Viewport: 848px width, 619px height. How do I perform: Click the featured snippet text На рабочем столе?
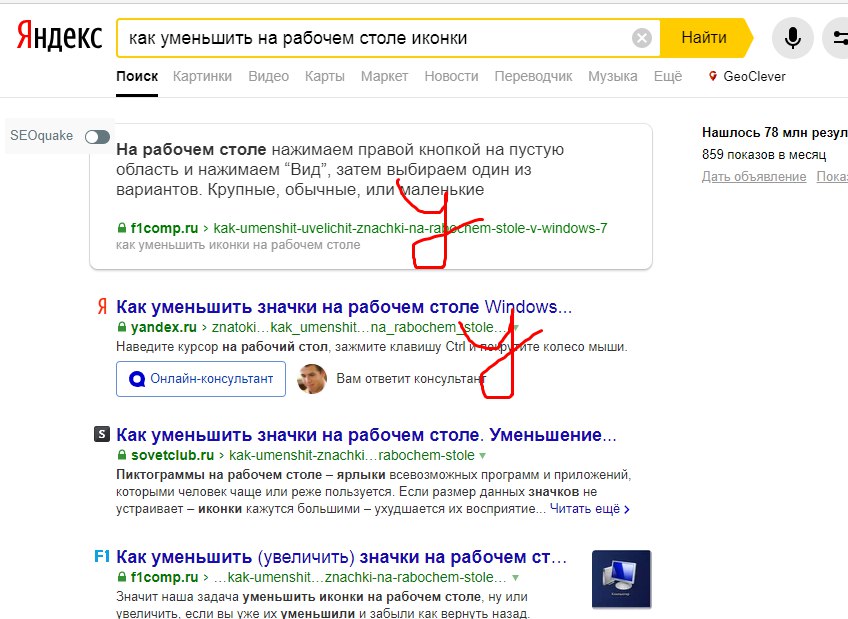click(191, 149)
